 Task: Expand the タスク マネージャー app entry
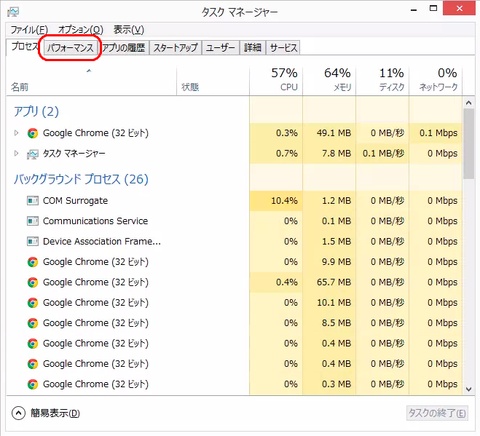coord(16,153)
